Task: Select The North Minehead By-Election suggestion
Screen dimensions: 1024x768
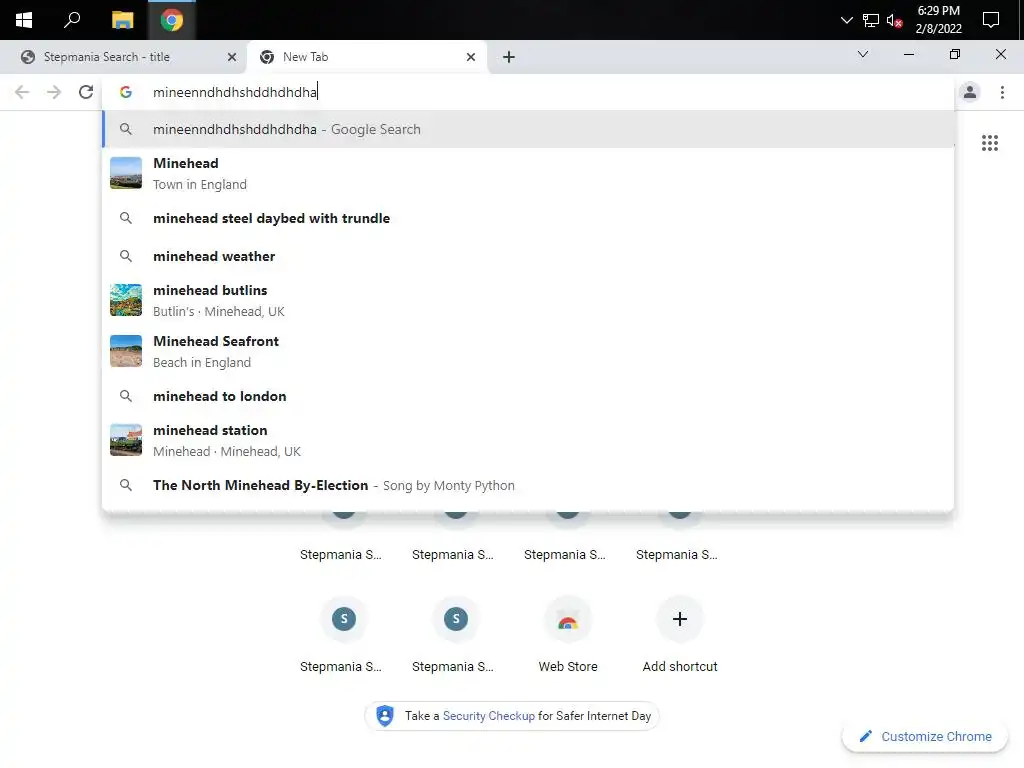Action: [x=528, y=485]
